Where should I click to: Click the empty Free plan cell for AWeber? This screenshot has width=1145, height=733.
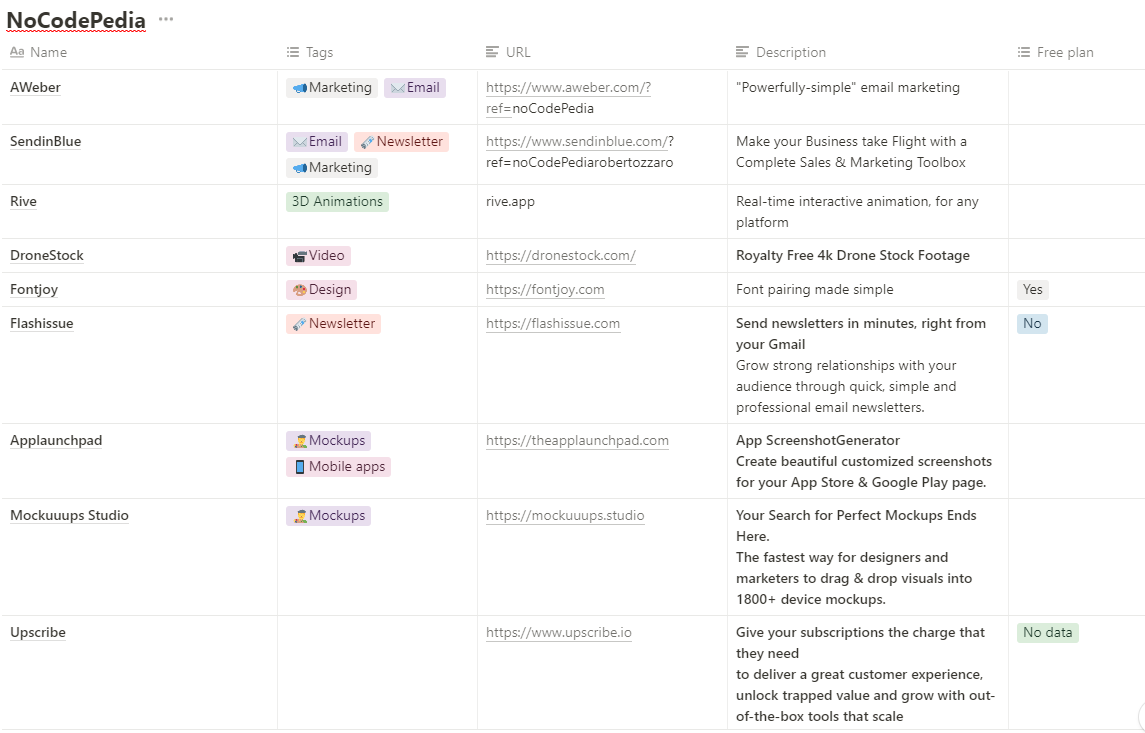pyautogui.click(x=1077, y=97)
